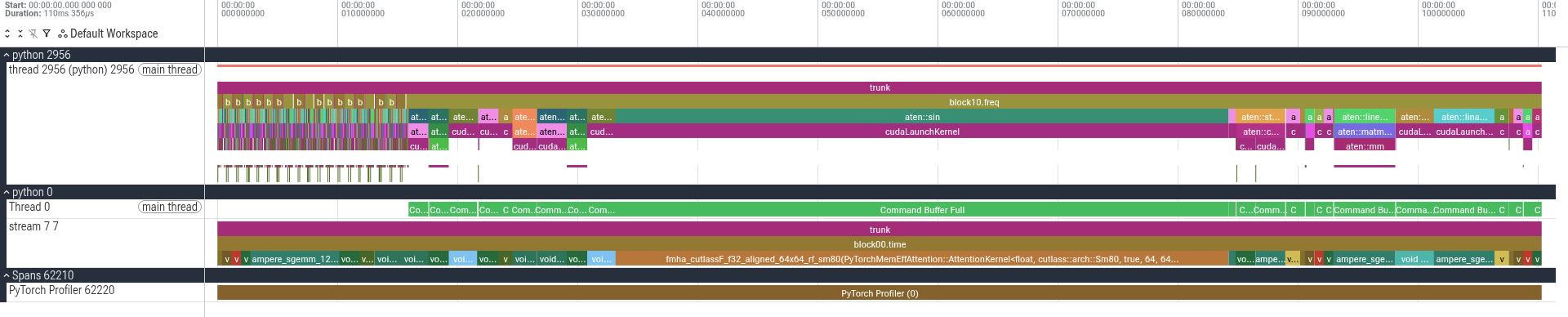Open the Default Workspace selector
1568x317 pixels.
click(x=108, y=33)
